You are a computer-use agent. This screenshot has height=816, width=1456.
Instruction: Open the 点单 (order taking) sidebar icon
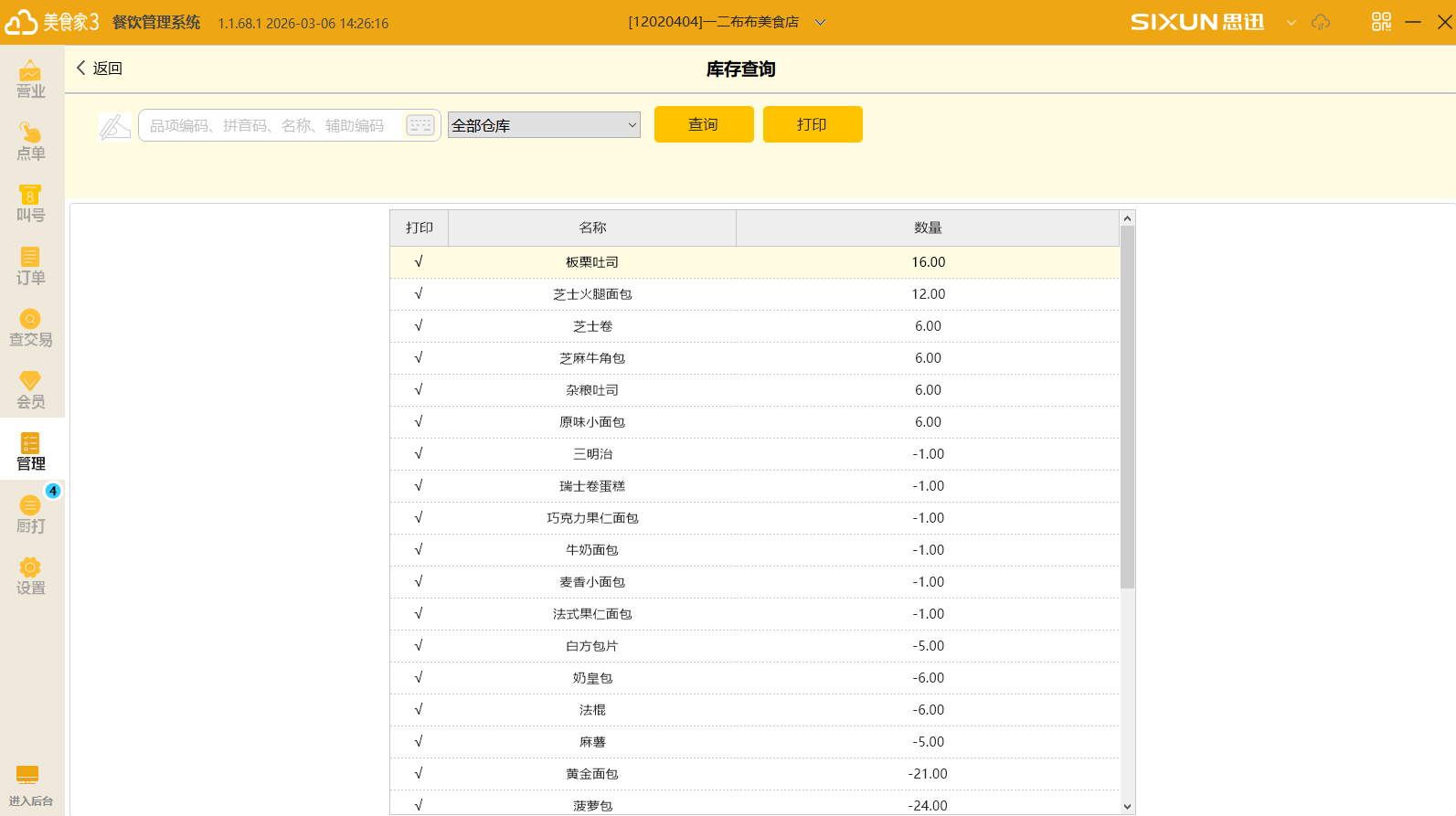pyautogui.click(x=30, y=142)
